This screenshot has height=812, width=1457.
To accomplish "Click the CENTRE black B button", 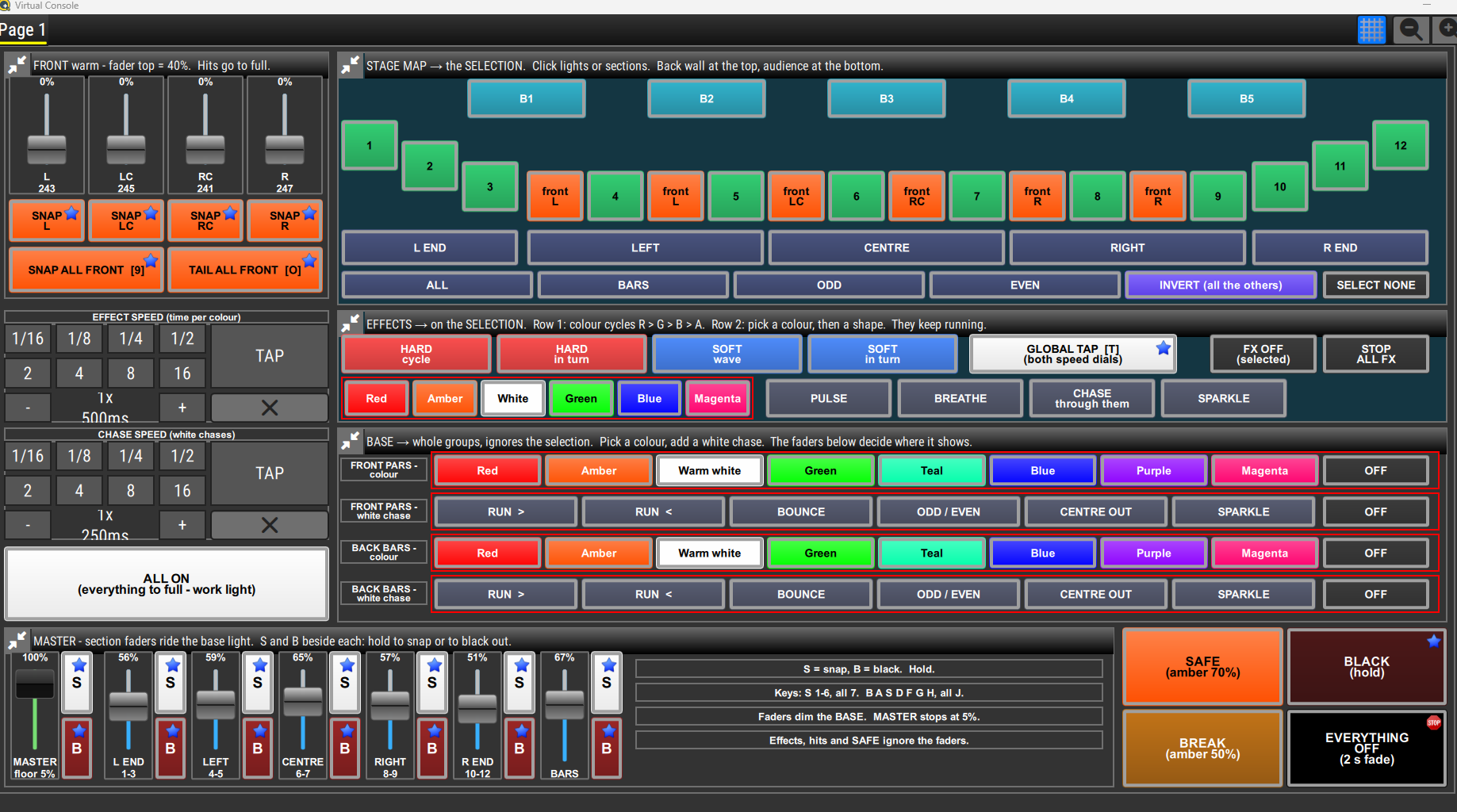I will tap(345, 748).
